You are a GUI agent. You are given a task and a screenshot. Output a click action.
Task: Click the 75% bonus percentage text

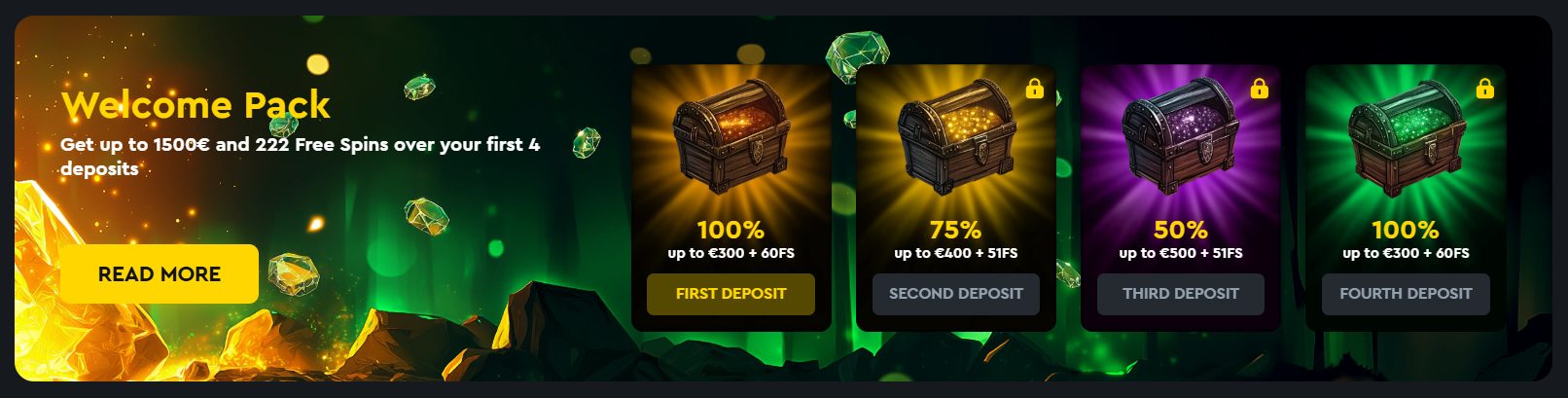(x=955, y=231)
